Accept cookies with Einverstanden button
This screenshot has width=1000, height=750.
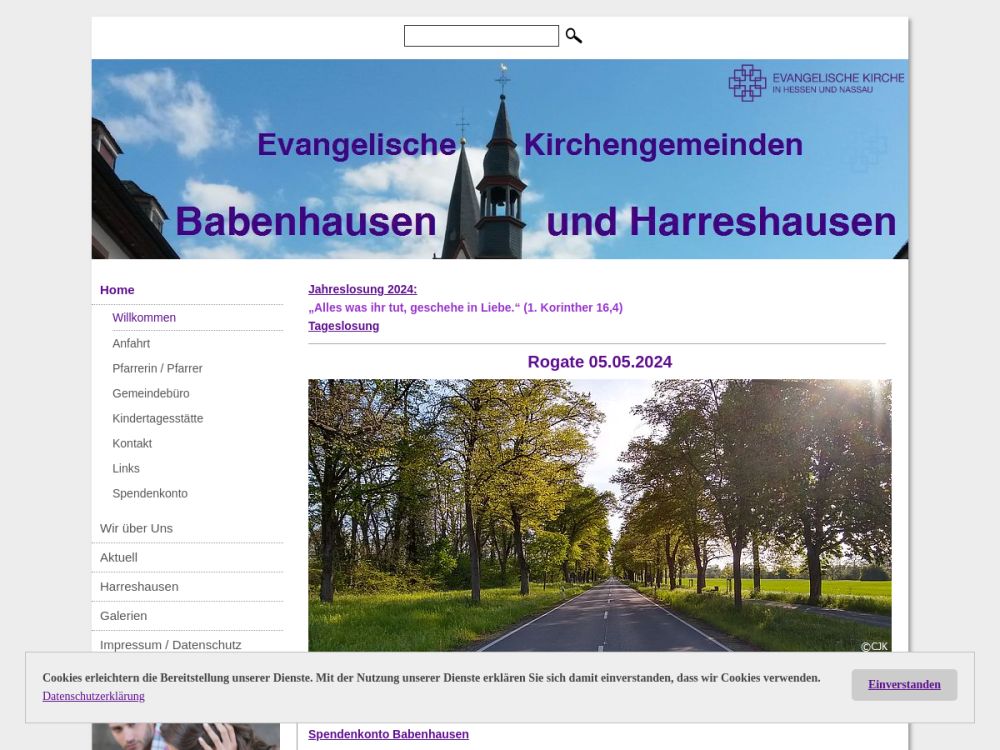click(x=904, y=685)
